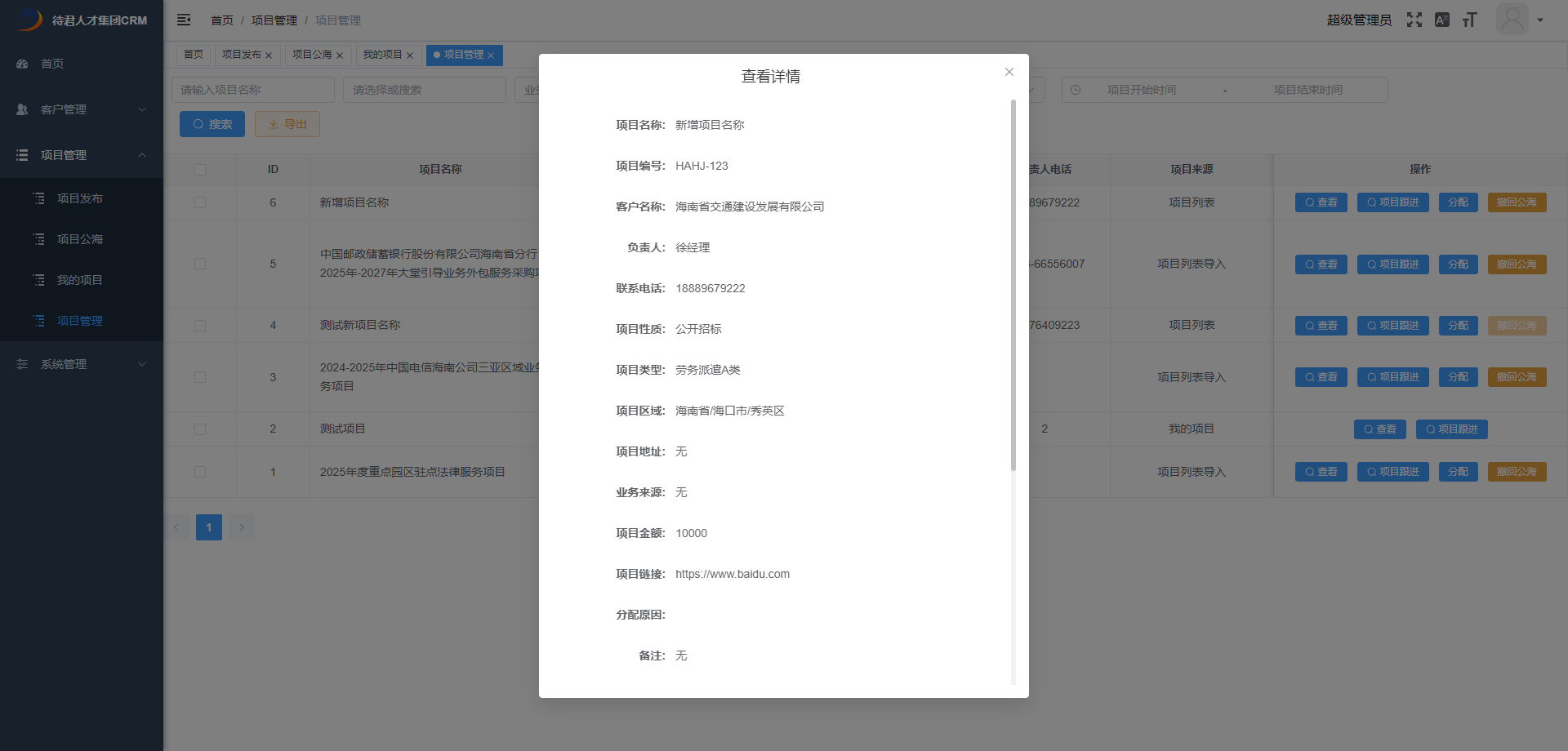This screenshot has height=751, width=1568.
Task: Click 分配 button for row ID 4
Action: tap(1459, 326)
